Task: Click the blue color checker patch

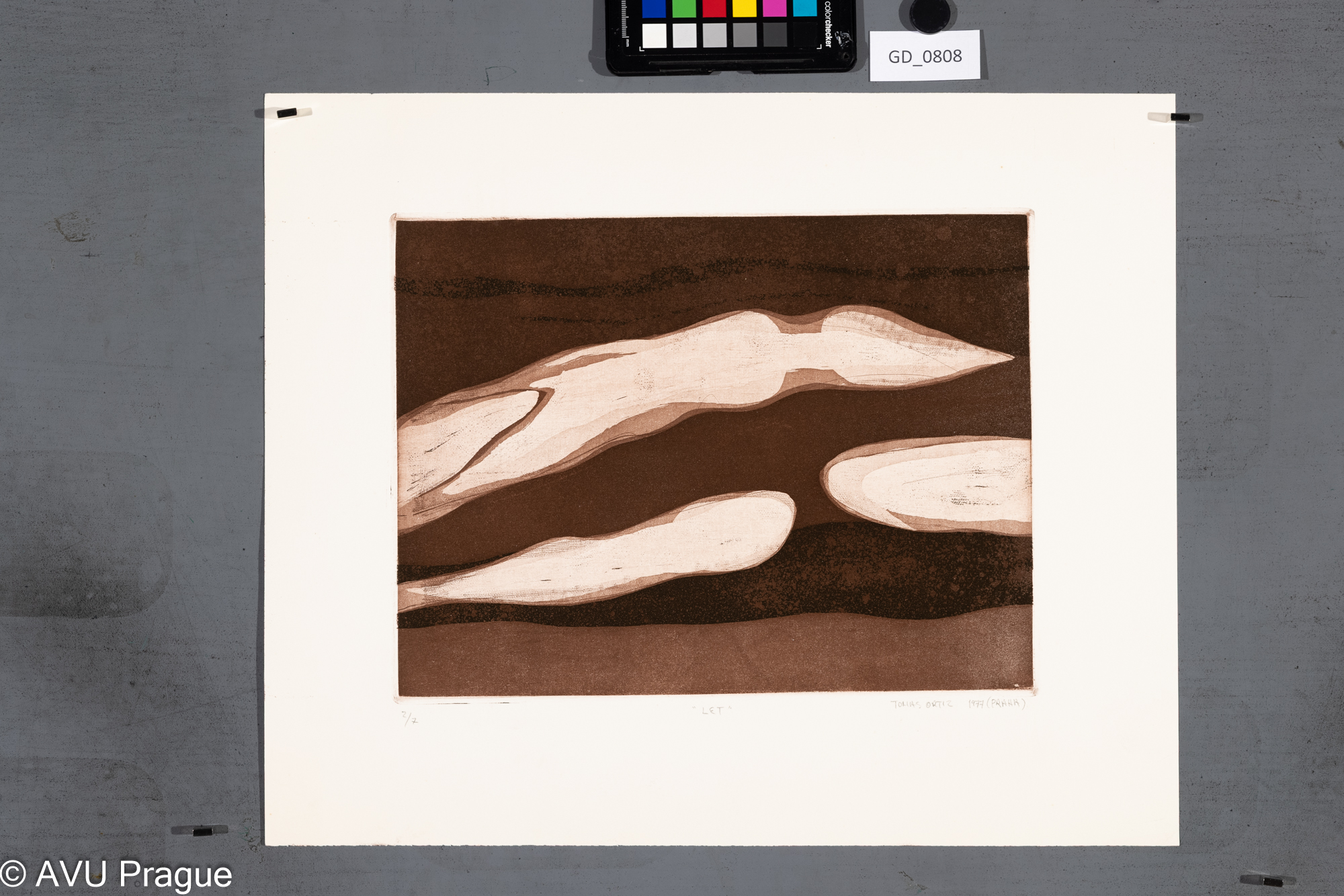Action: coord(653,8)
